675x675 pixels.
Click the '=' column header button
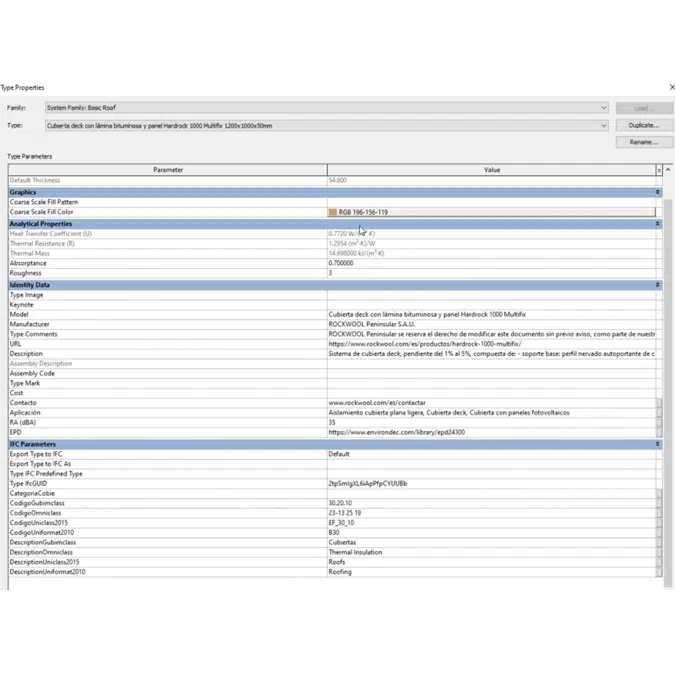(x=659, y=170)
